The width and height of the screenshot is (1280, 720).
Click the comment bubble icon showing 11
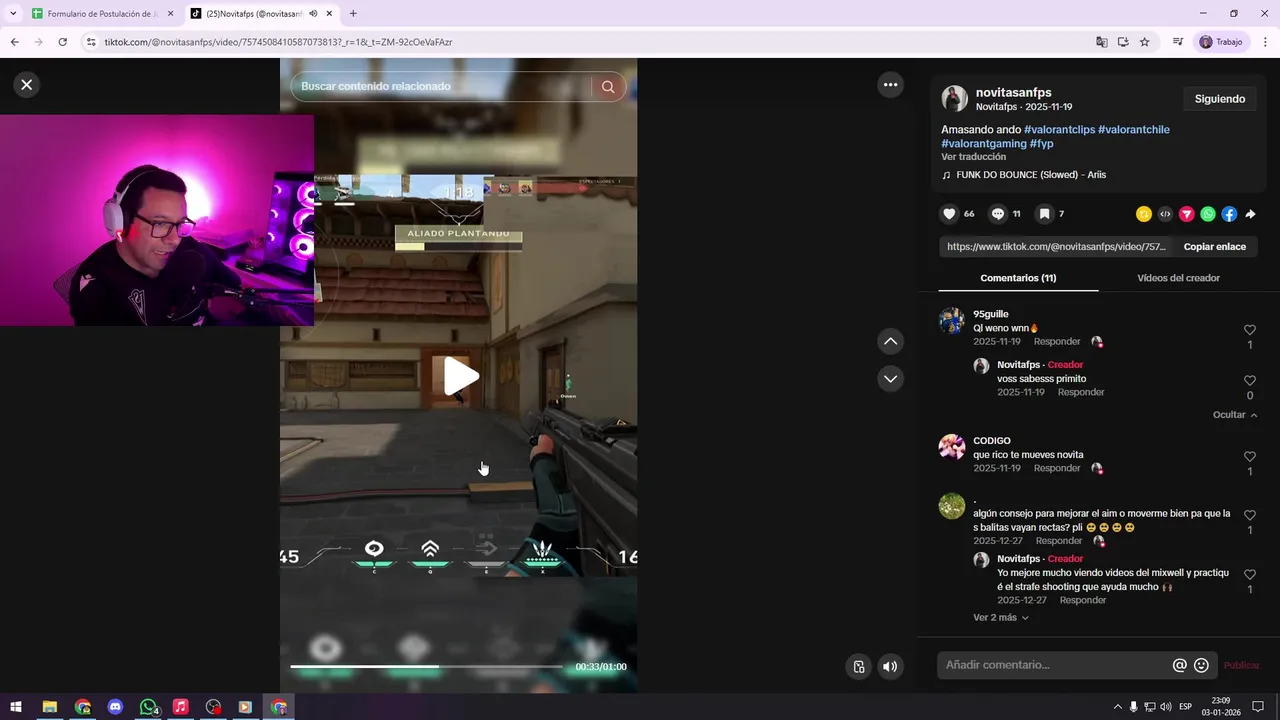(x=997, y=214)
